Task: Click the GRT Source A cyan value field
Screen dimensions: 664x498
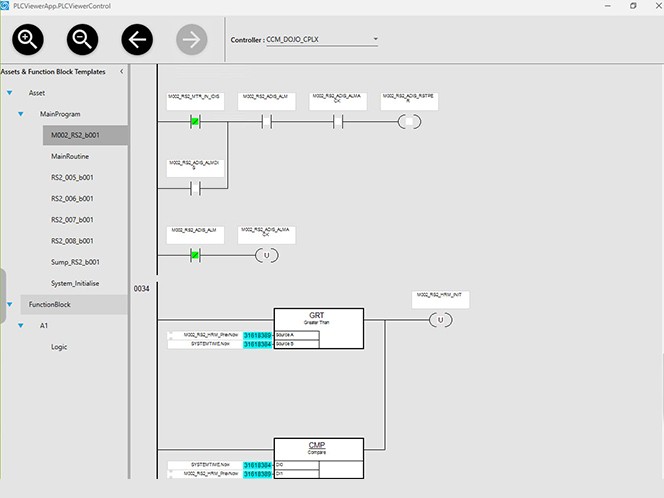Action: pyautogui.click(x=258, y=335)
